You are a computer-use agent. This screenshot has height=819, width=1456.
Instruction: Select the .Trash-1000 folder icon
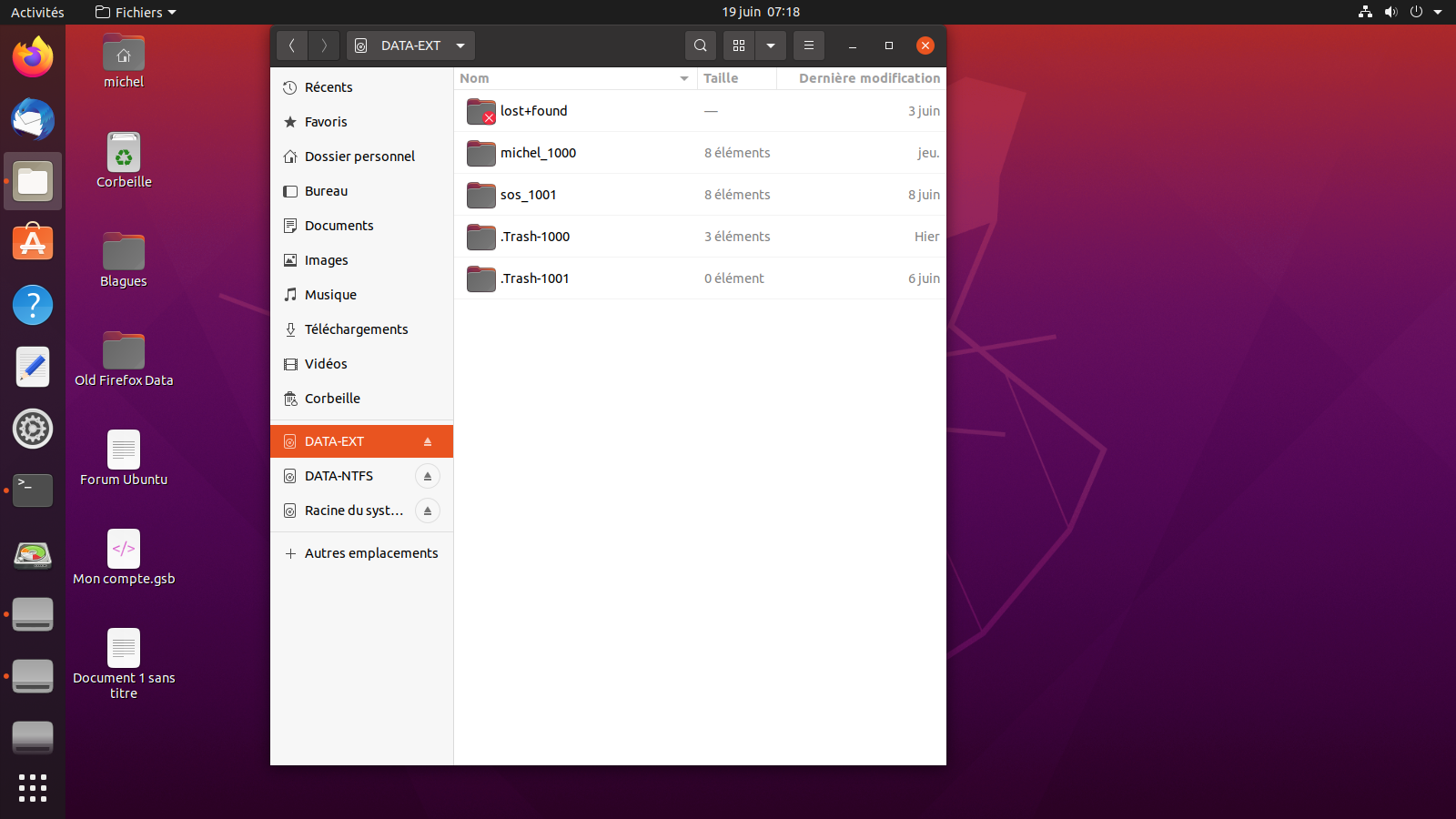(x=480, y=237)
